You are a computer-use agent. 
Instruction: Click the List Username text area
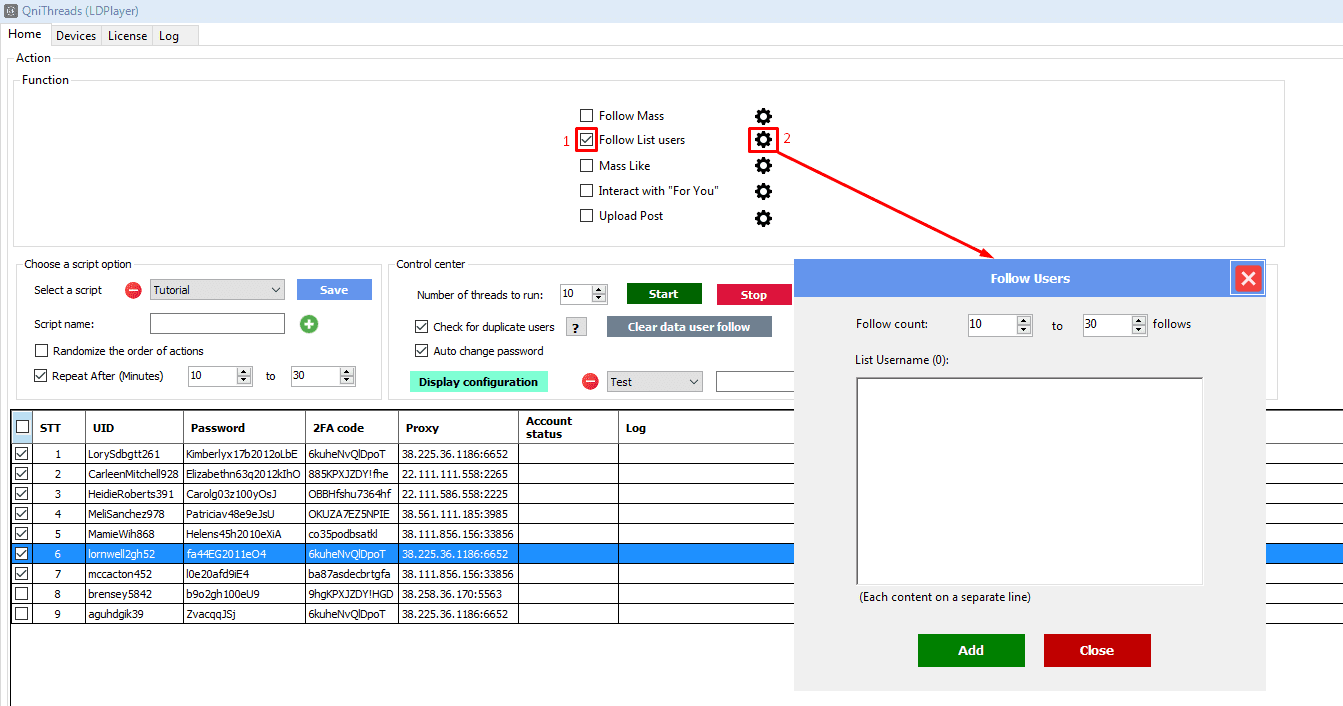(1029, 481)
